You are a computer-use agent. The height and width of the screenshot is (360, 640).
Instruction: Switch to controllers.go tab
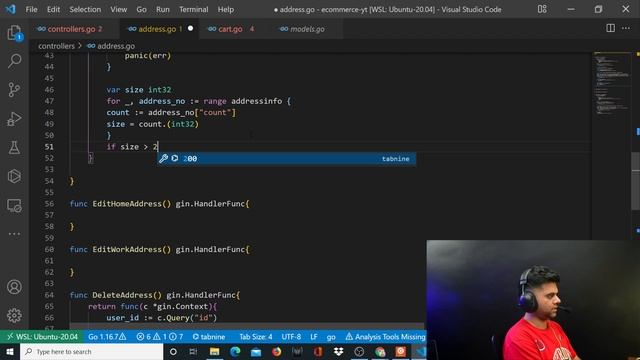point(73,29)
